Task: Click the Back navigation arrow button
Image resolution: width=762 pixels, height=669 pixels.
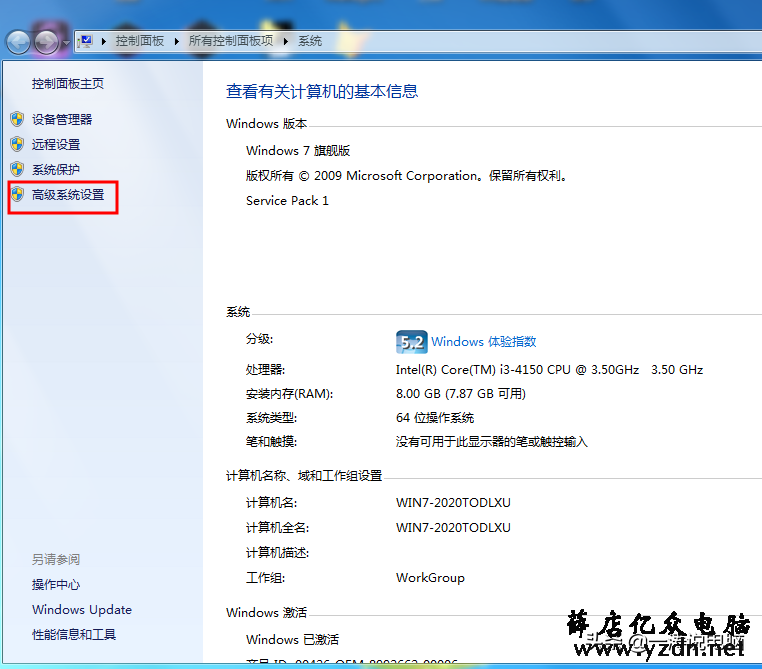Action: pos(18,42)
